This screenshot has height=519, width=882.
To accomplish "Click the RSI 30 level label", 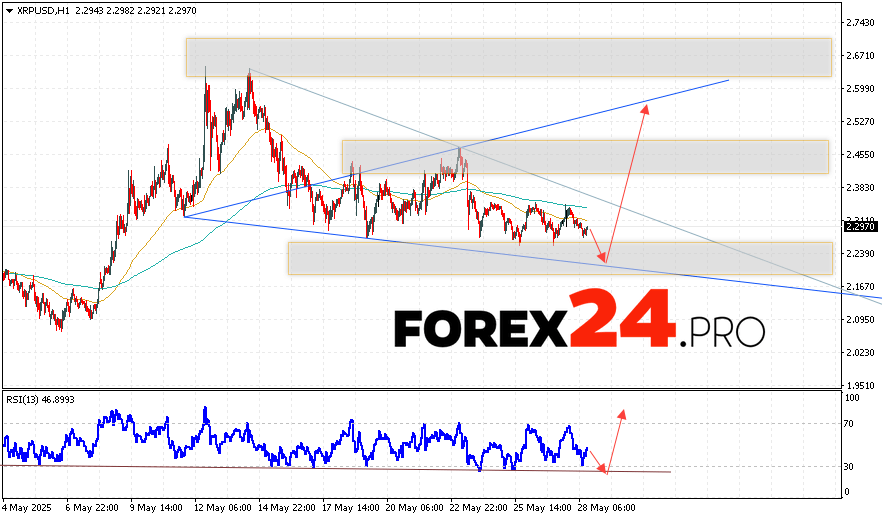I will (850, 466).
